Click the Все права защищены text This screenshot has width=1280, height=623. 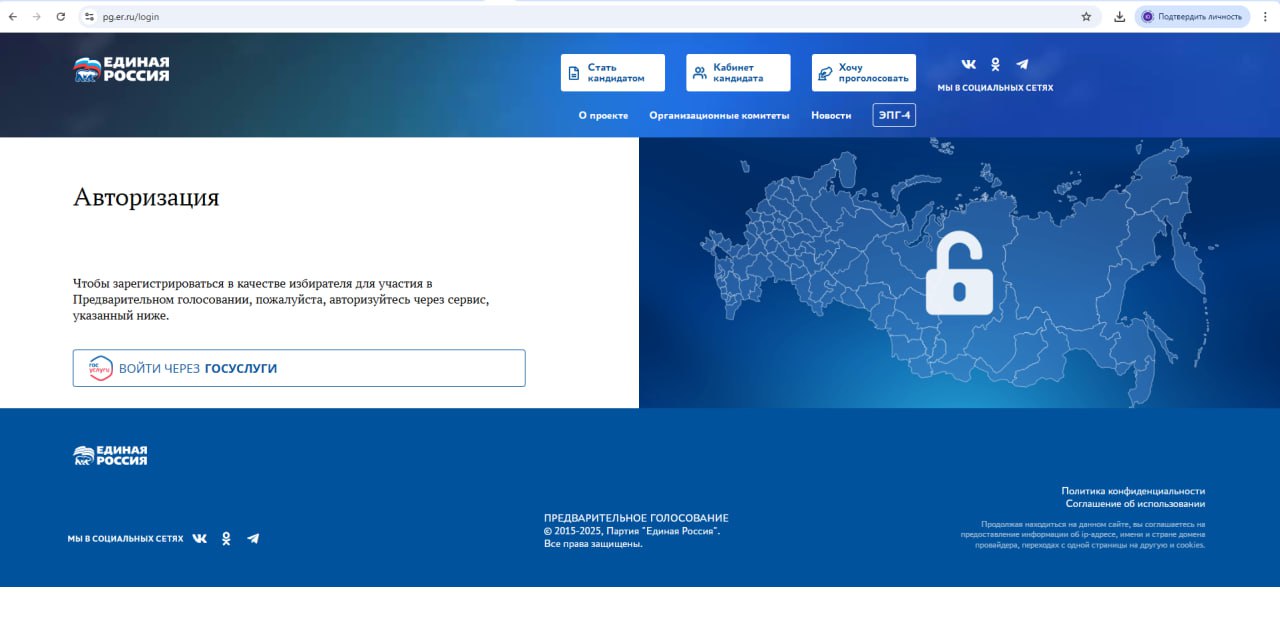[593, 544]
